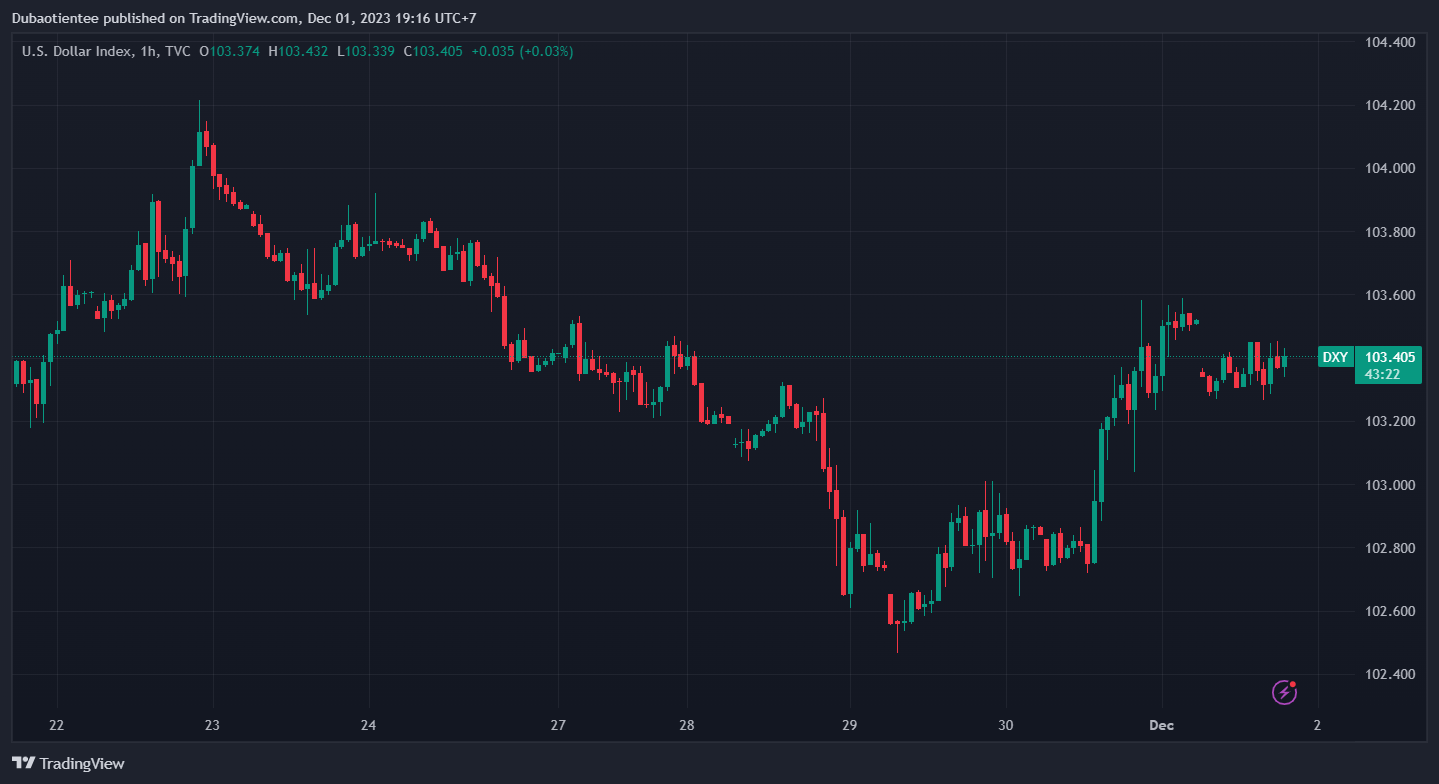1439x784 pixels.
Task: Click the purple lightning bolt icon
Action: pyautogui.click(x=1284, y=692)
